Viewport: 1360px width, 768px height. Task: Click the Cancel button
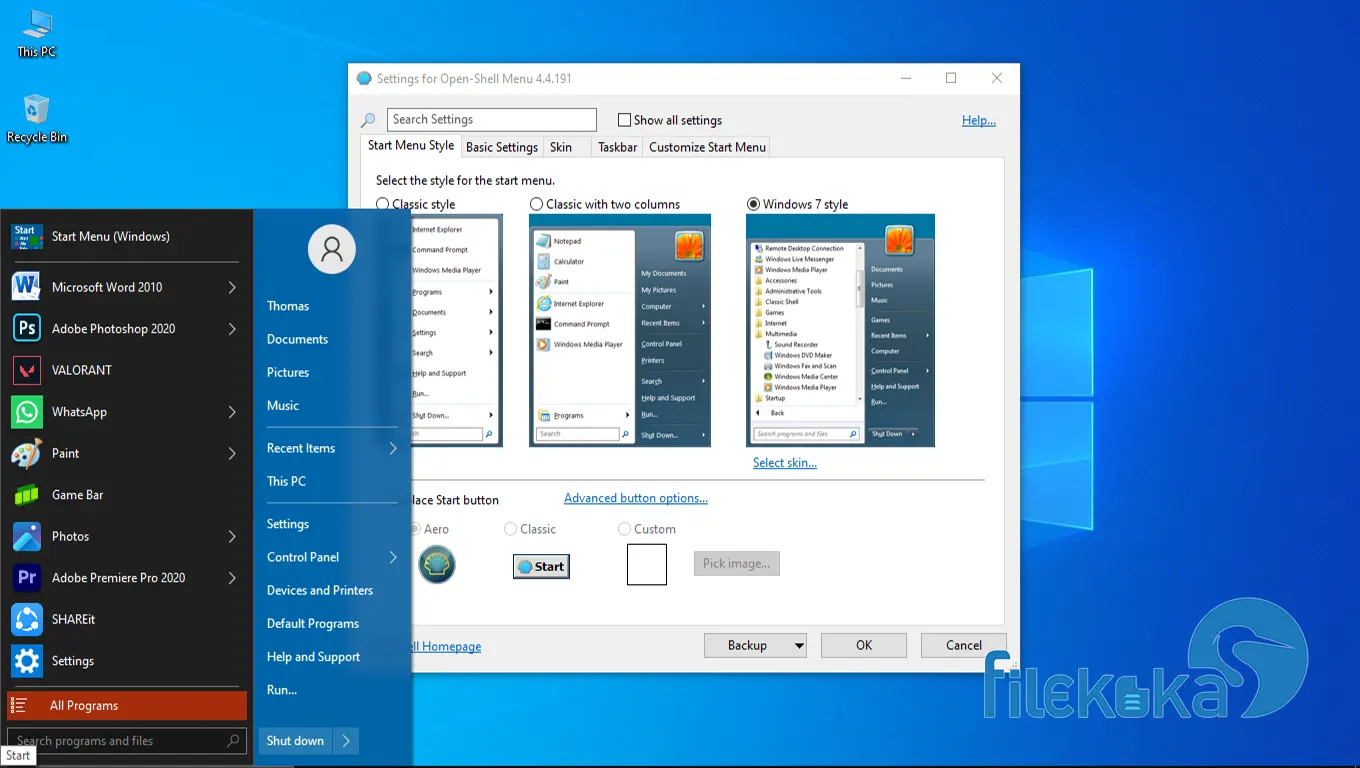(964, 646)
